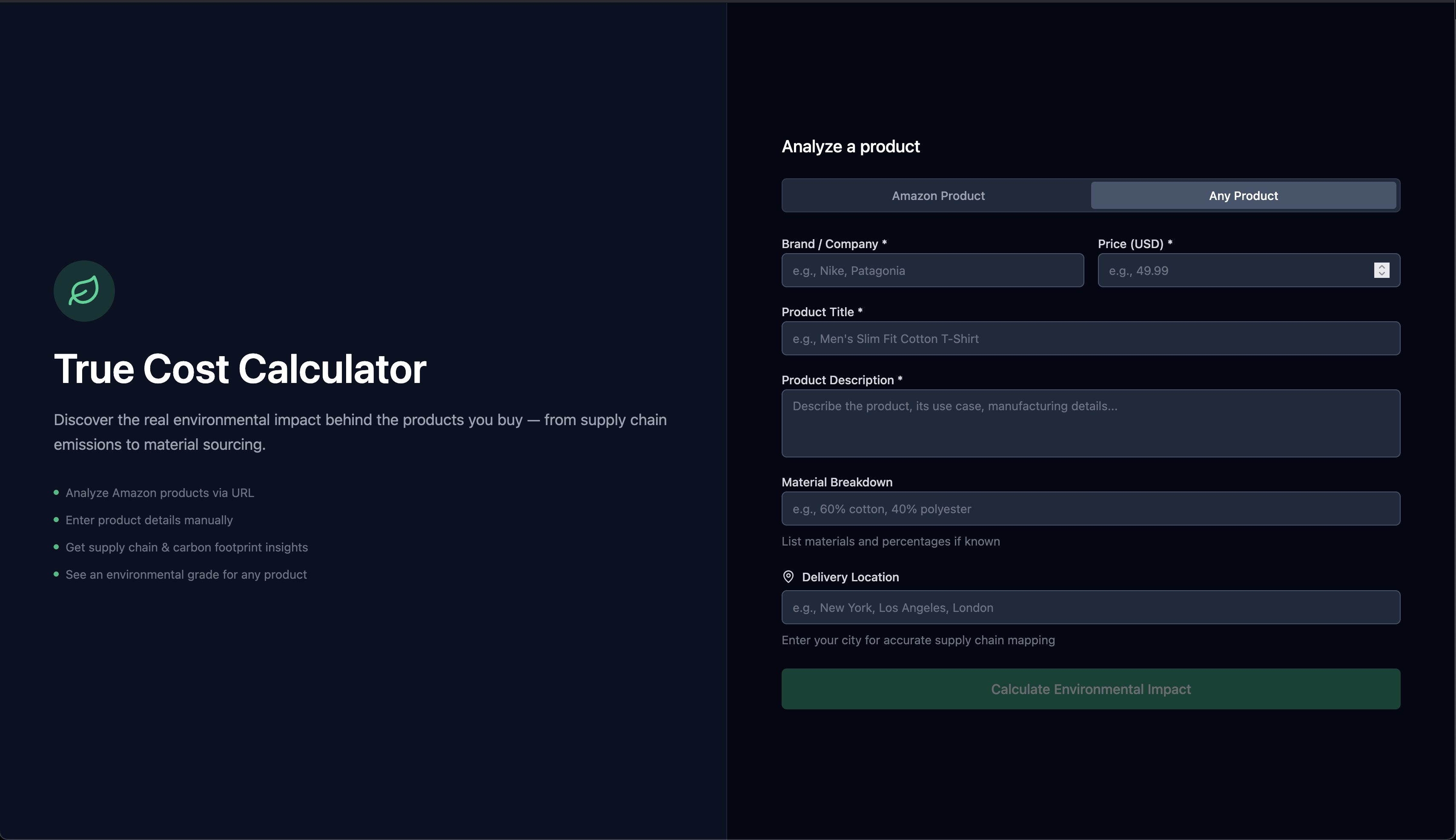The width and height of the screenshot is (1456, 840).
Task: Decrease price with the stepper down arrow
Action: click(1381, 274)
